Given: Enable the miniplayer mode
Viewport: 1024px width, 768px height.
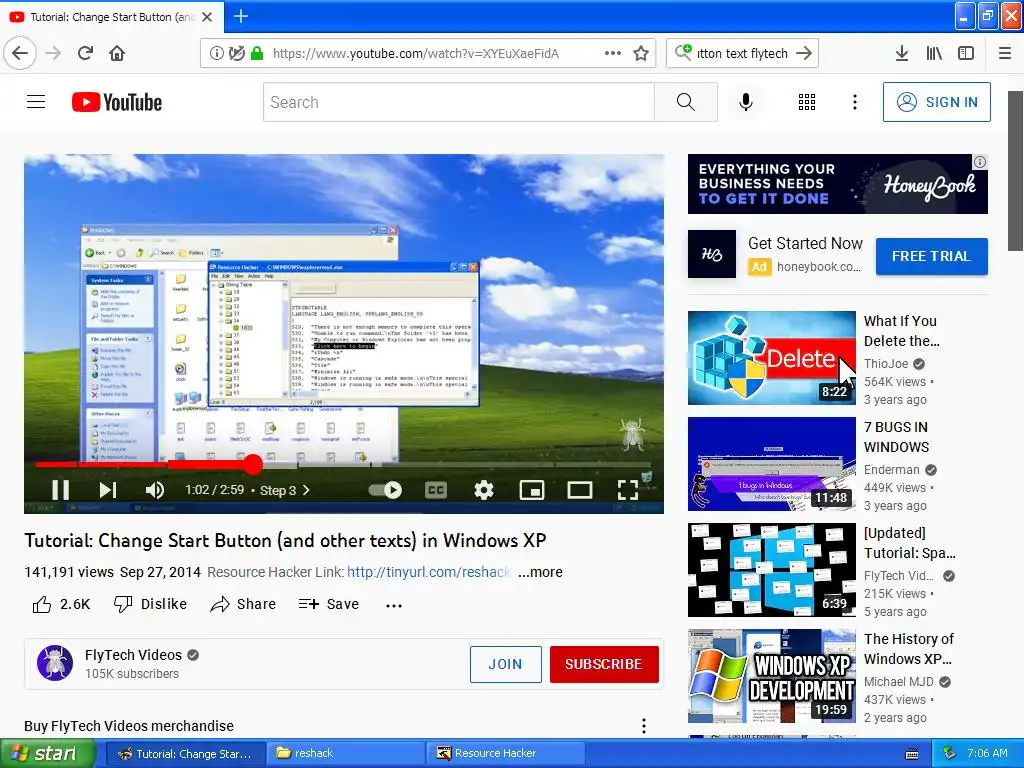Looking at the screenshot, I should [532, 490].
